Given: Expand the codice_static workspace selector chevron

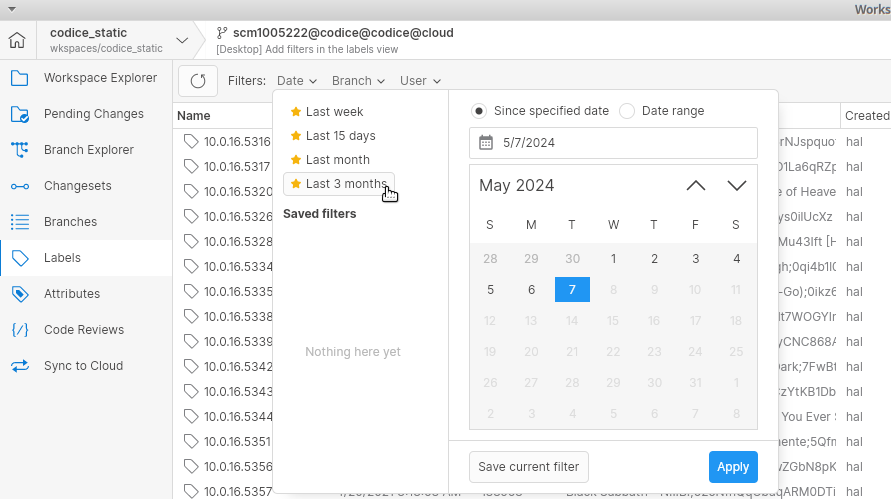Looking at the screenshot, I should [182, 40].
